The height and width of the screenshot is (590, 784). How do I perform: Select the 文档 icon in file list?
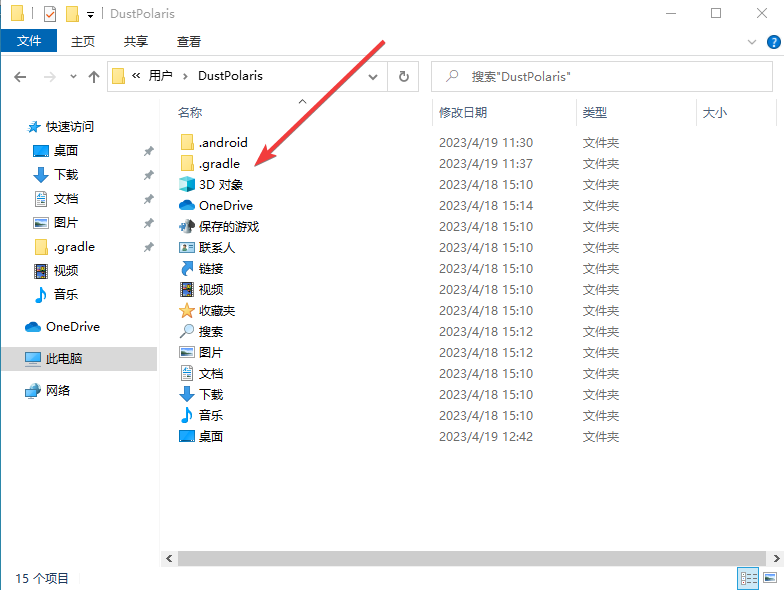pyautogui.click(x=187, y=374)
